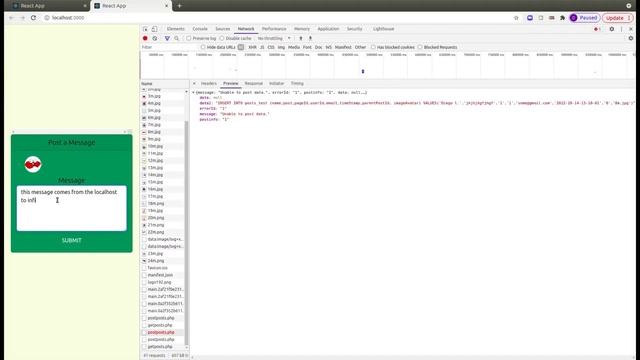Clear the network log icon
The height and width of the screenshot is (360, 640).
[x=155, y=38]
